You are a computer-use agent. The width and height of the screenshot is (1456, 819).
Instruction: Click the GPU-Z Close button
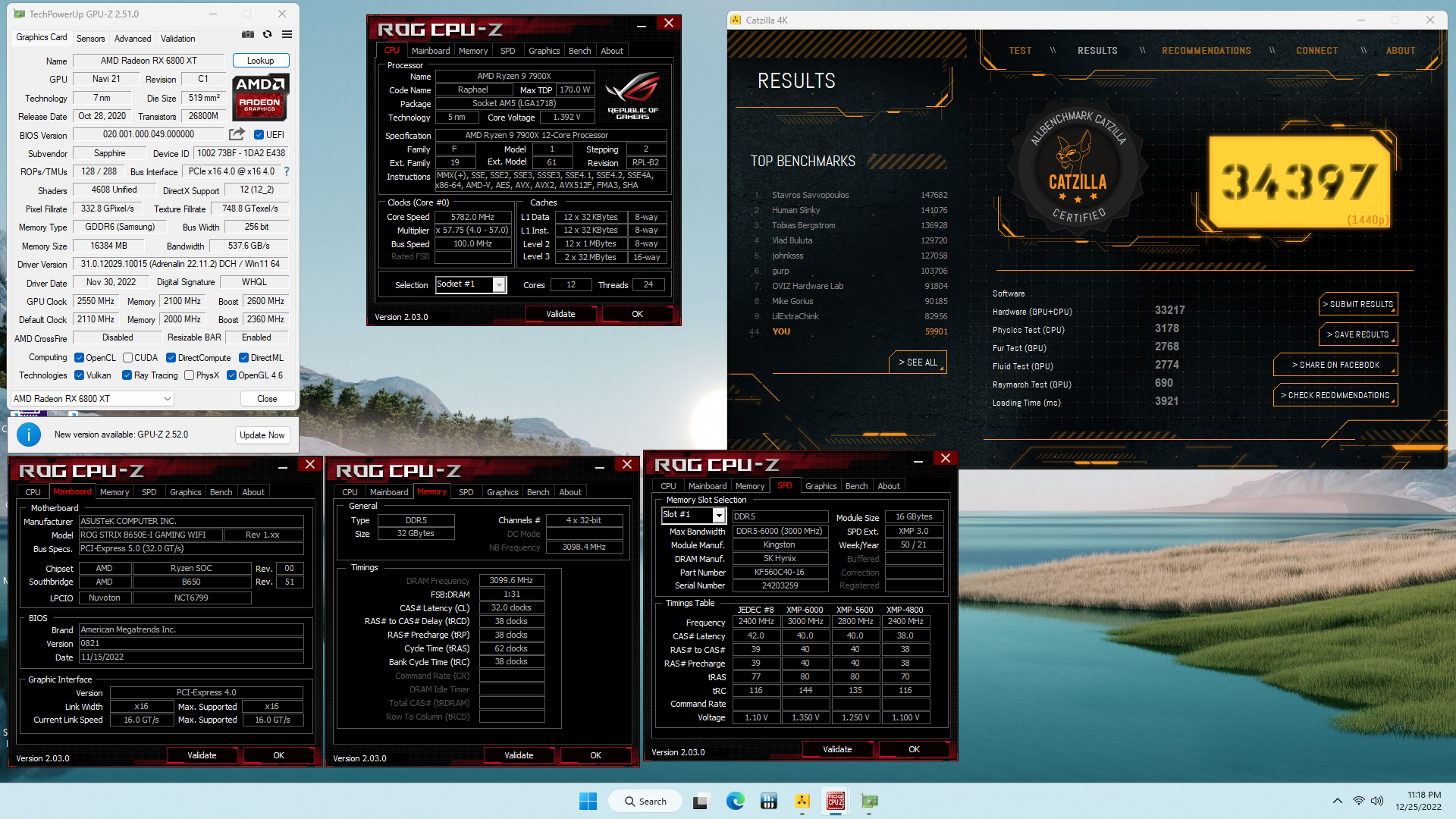tap(267, 399)
